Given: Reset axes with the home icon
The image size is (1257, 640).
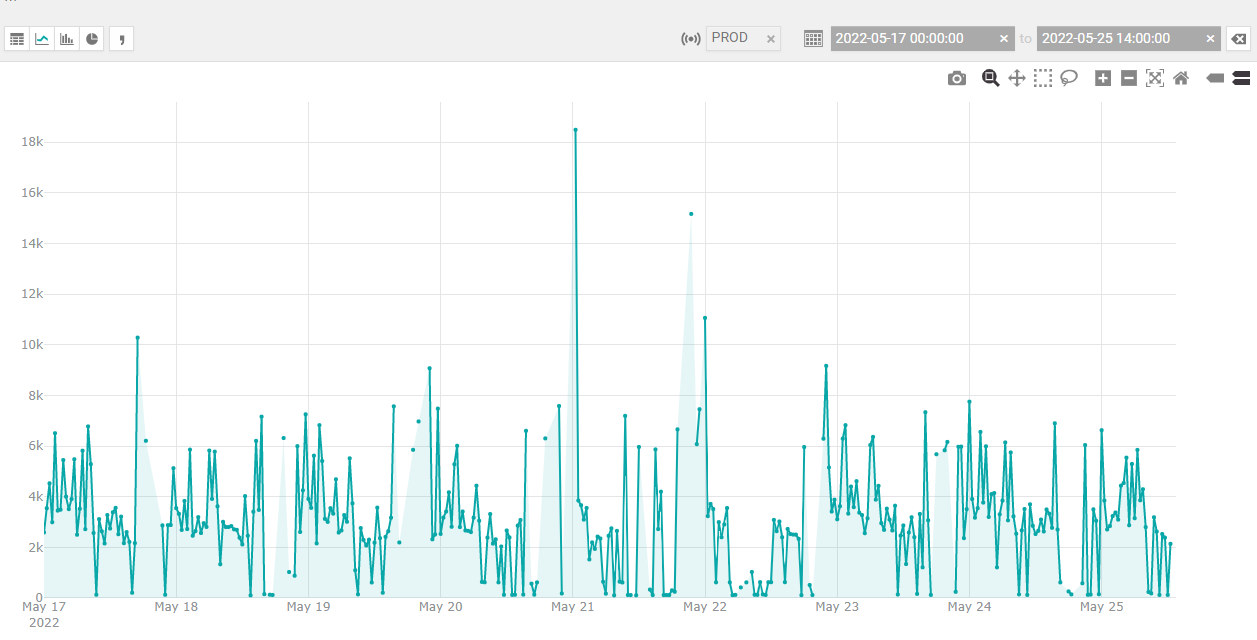Looking at the screenshot, I should (1180, 77).
